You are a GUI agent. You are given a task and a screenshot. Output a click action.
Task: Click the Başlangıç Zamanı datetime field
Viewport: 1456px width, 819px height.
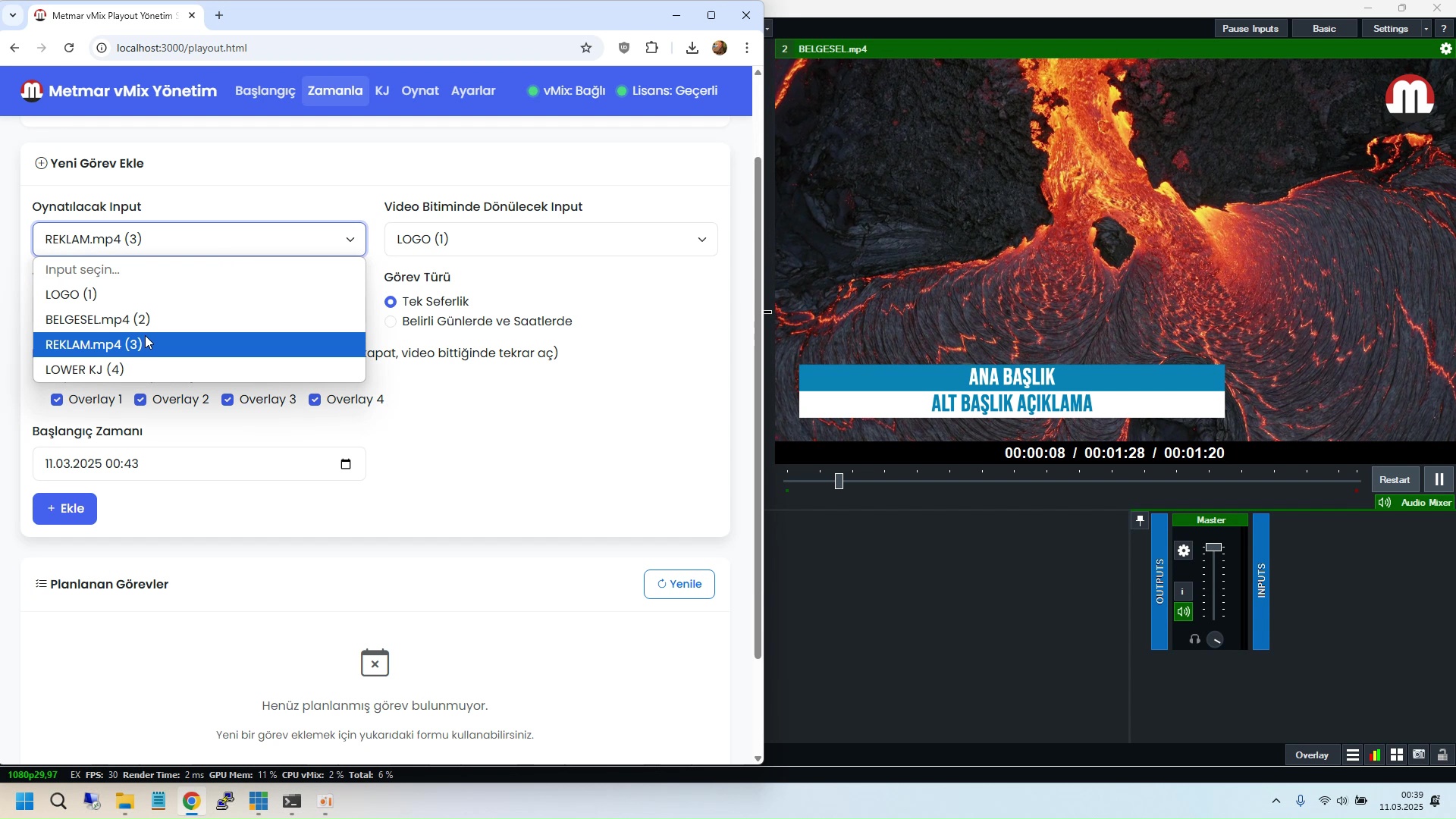(x=199, y=464)
